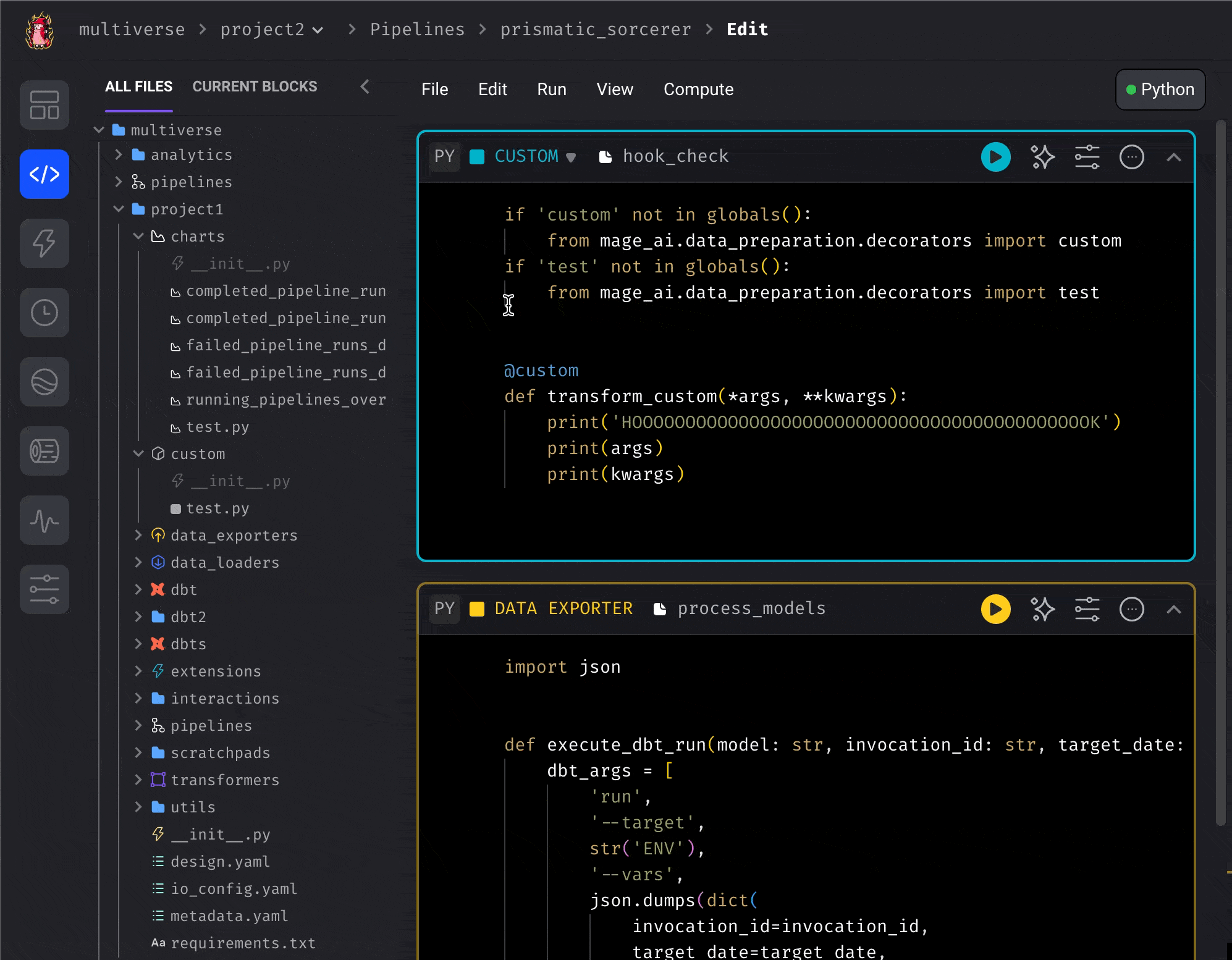Screen dimensions: 1232x960
Task: Expand the data_exporters folder
Action: 138,535
